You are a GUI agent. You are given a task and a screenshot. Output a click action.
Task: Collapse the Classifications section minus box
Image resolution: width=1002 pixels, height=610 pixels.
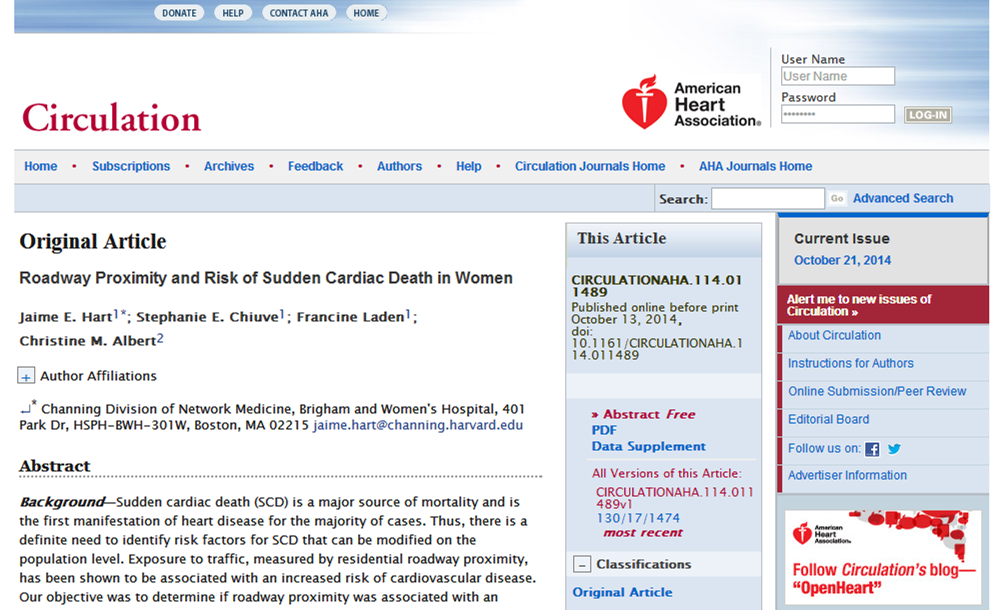582,564
